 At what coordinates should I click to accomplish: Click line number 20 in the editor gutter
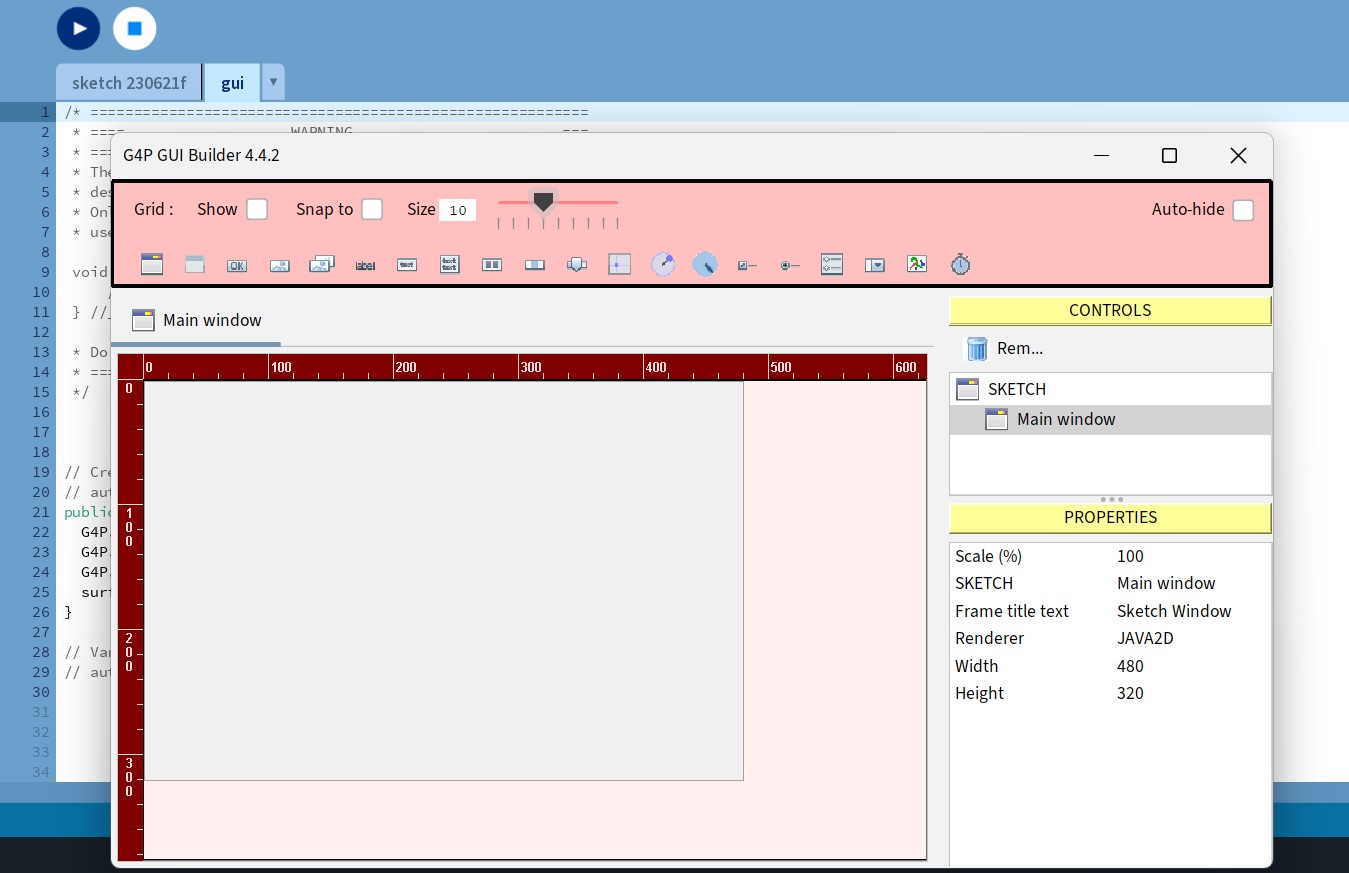click(x=40, y=492)
